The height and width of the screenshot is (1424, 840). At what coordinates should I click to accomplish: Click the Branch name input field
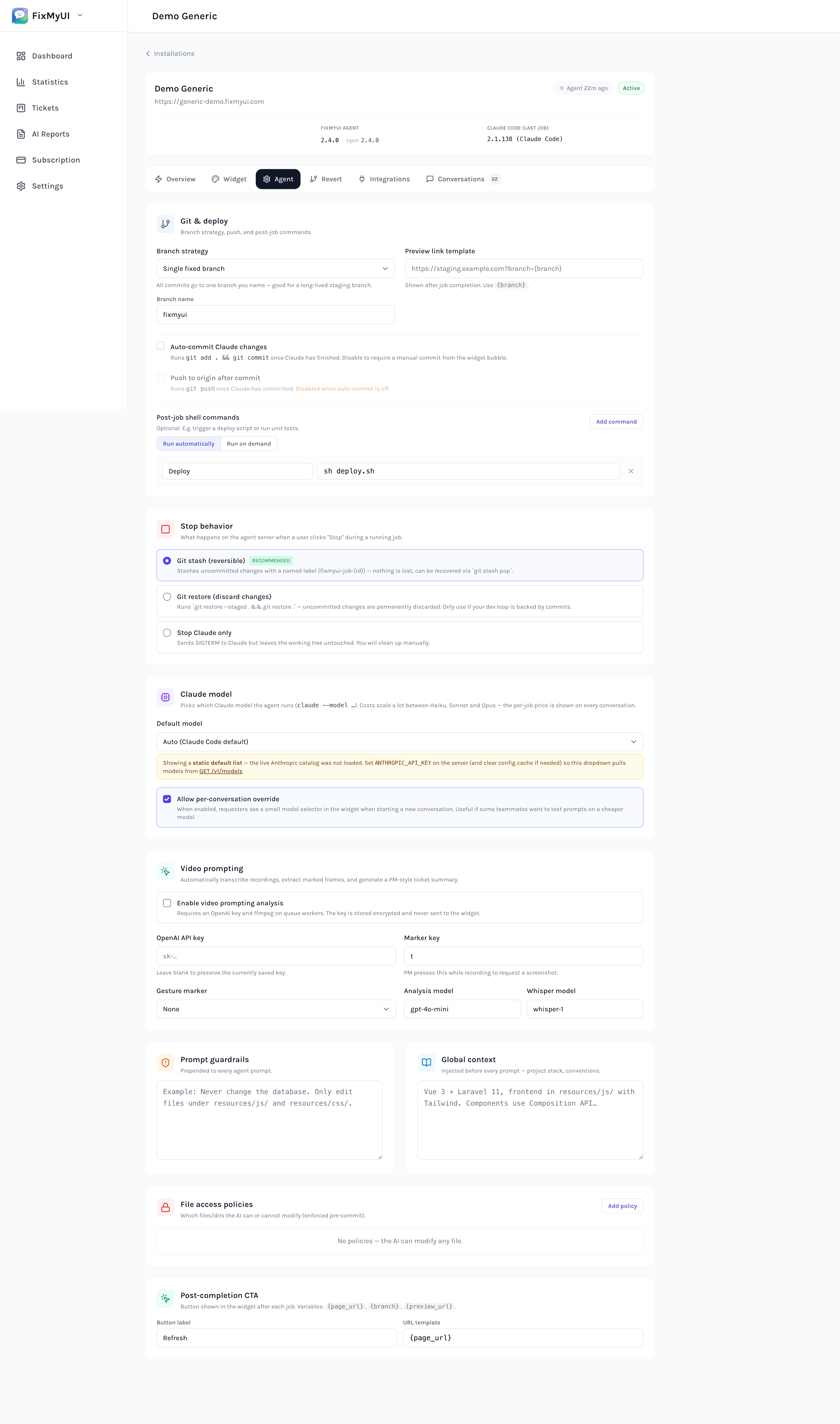click(x=276, y=315)
